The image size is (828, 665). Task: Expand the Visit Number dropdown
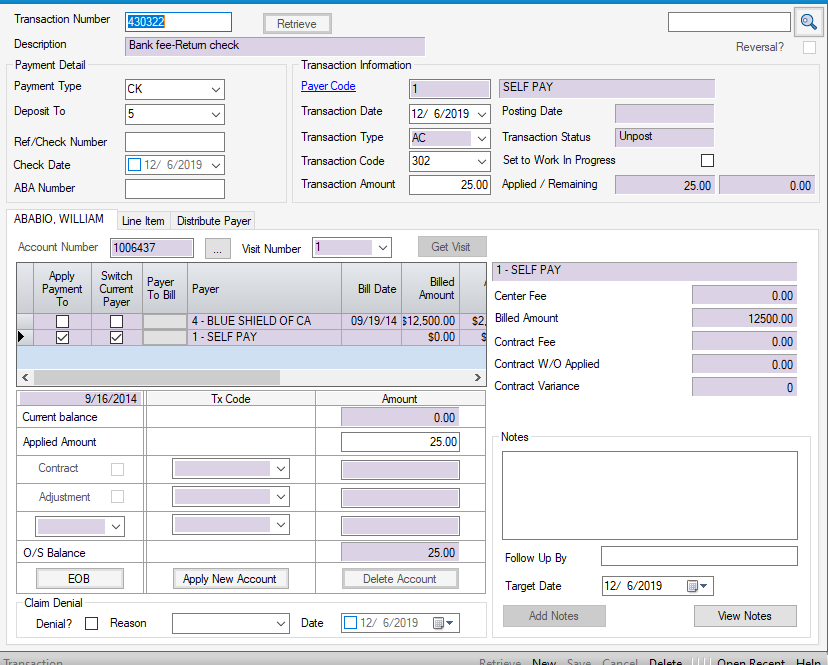pos(382,247)
